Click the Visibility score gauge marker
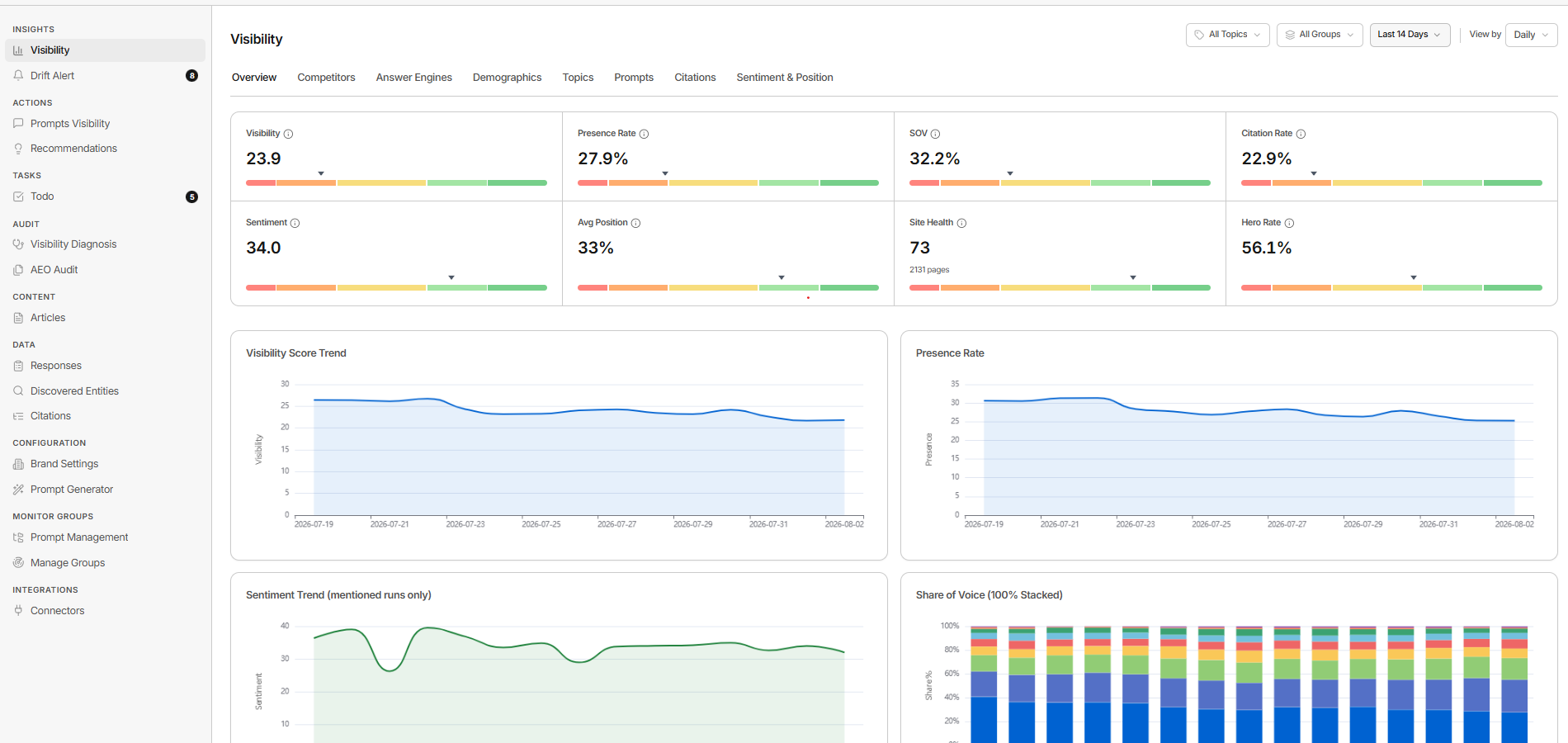Image resolution: width=1568 pixels, height=743 pixels. coord(321,173)
